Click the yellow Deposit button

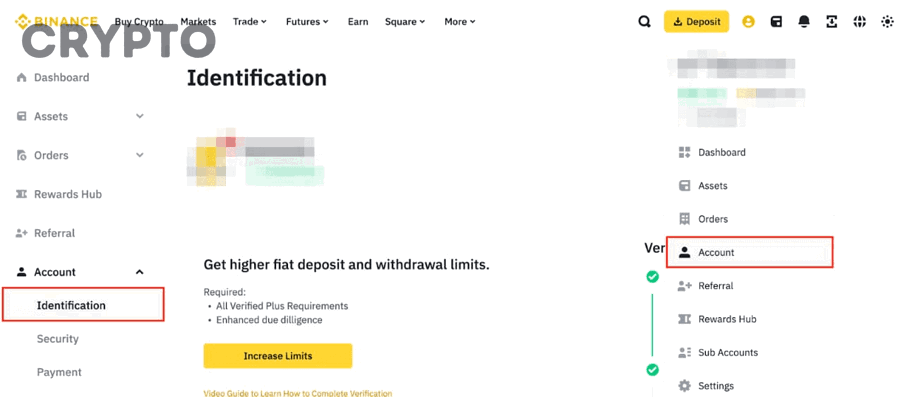pyautogui.click(x=696, y=22)
